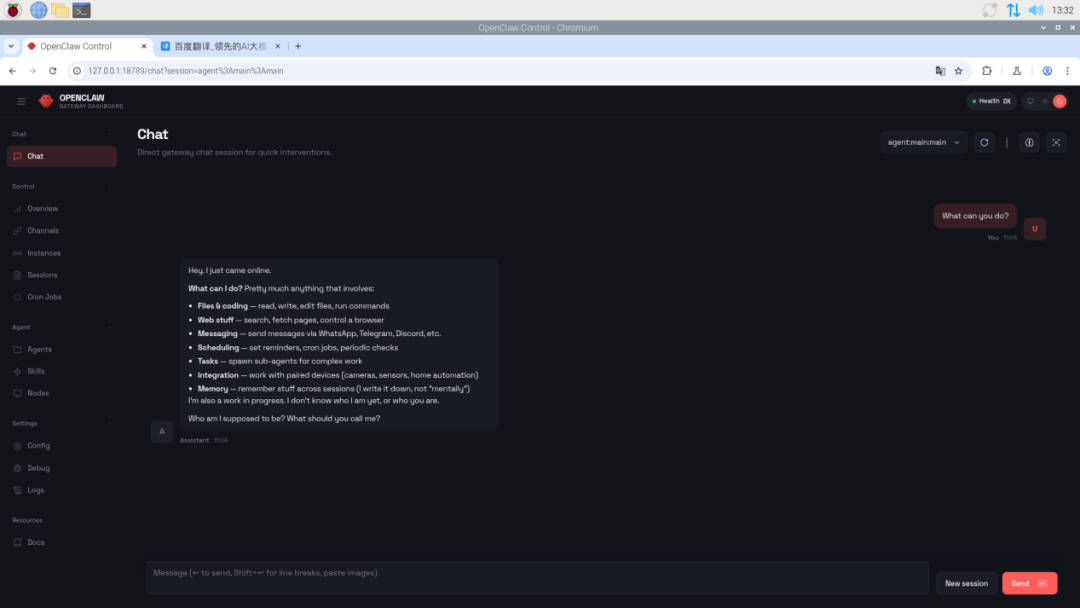Switch to system theme monitor icon

tap(1030, 101)
